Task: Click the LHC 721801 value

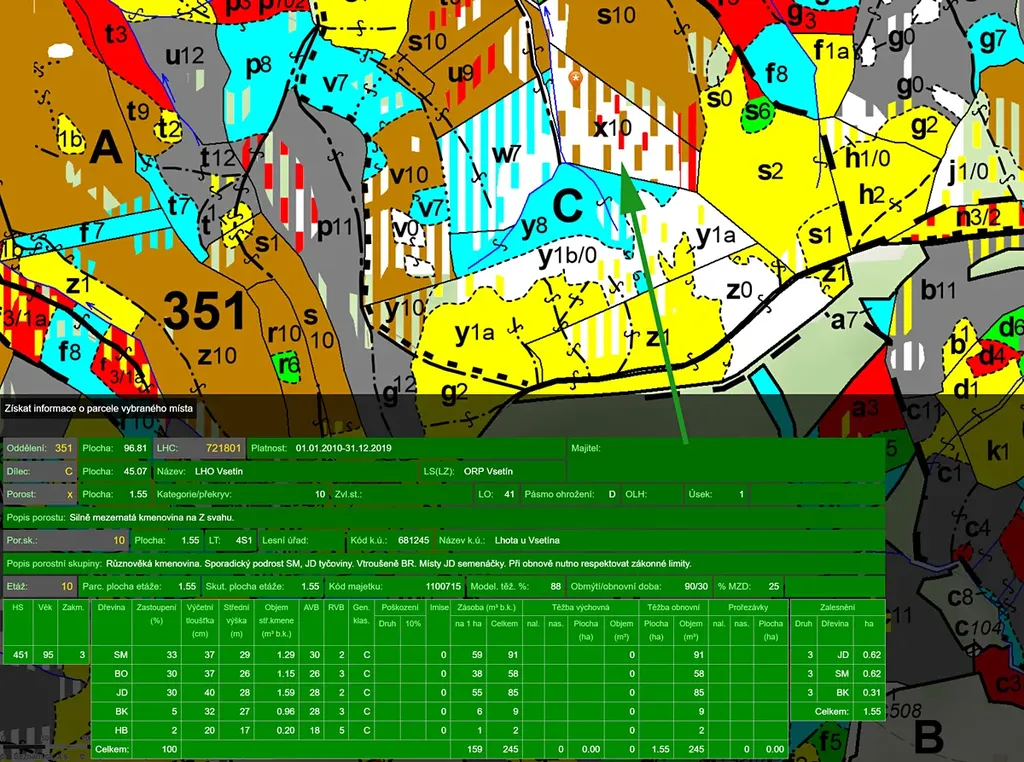Action: [223, 447]
